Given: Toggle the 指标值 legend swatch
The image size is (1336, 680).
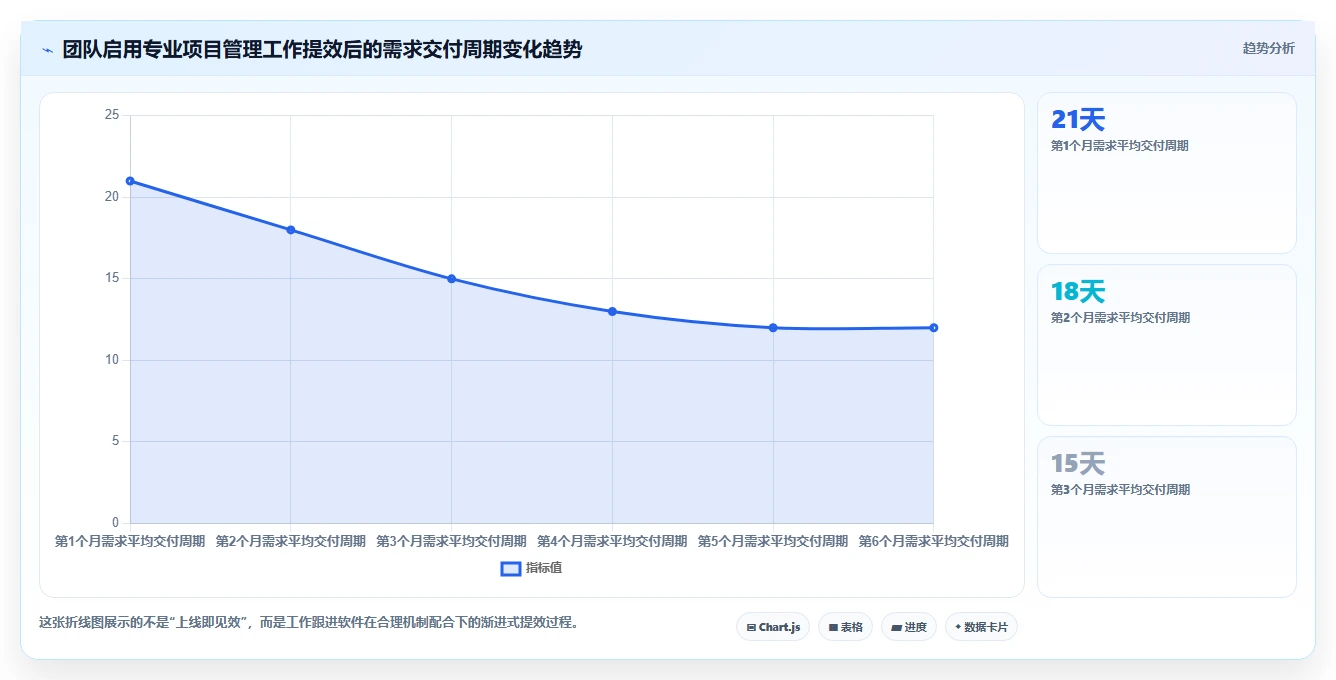Looking at the screenshot, I should (x=510, y=568).
